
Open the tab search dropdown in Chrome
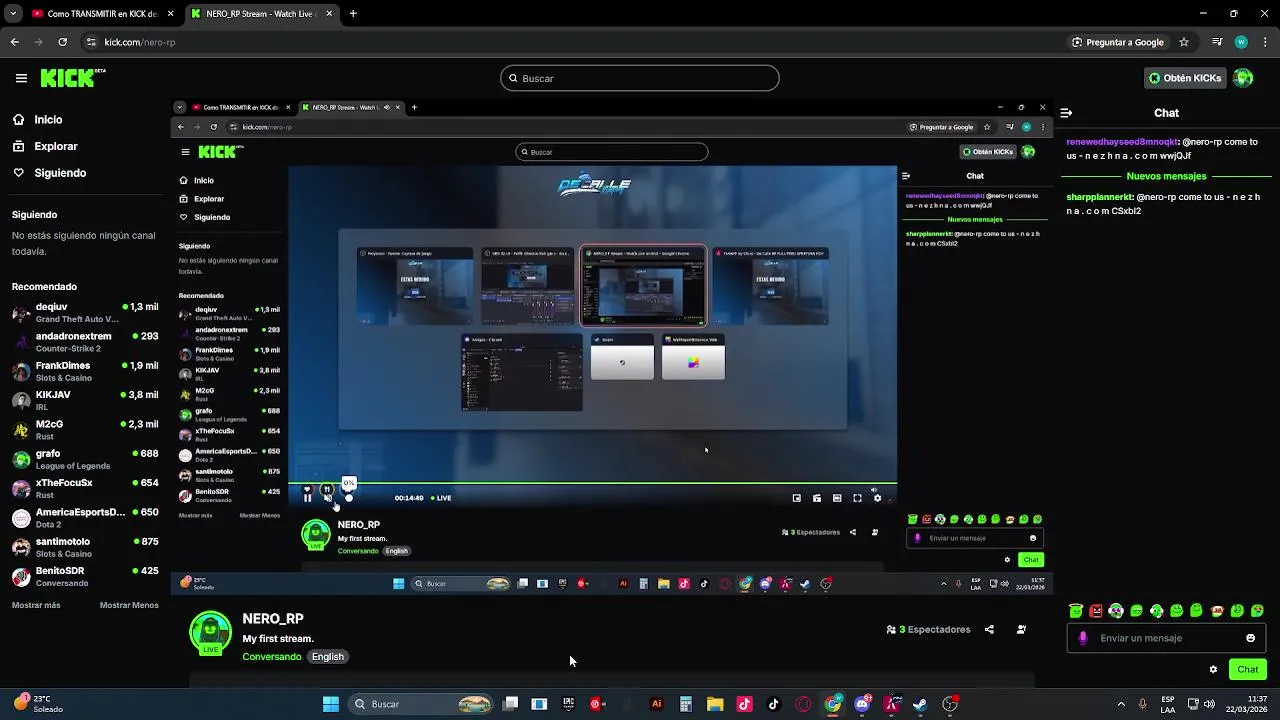[x=13, y=14]
